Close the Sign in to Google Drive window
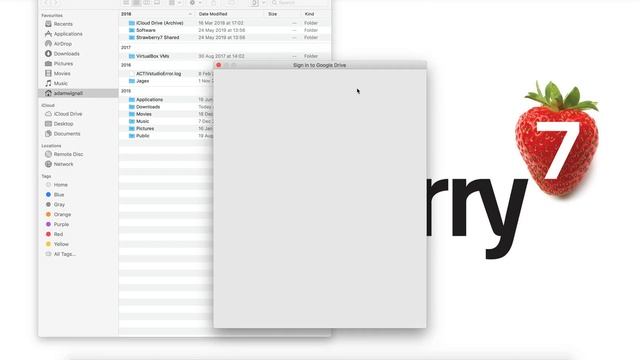This screenshot has height=360, width=640. (218, 65)
